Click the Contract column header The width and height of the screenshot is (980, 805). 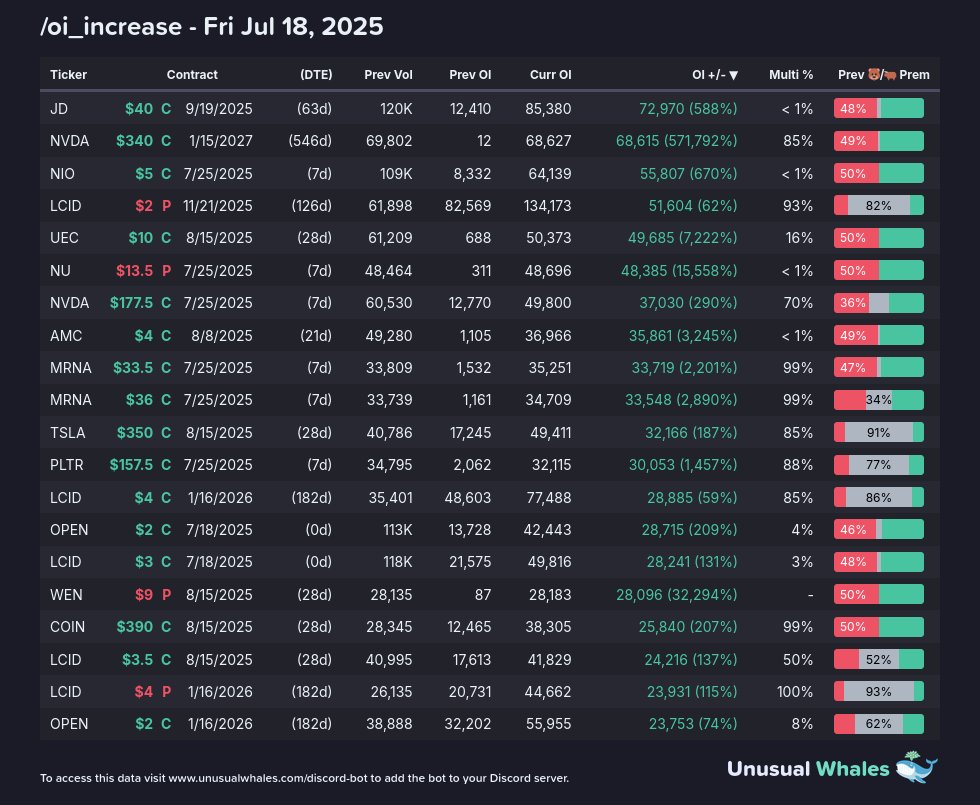(x=192, y=74)
